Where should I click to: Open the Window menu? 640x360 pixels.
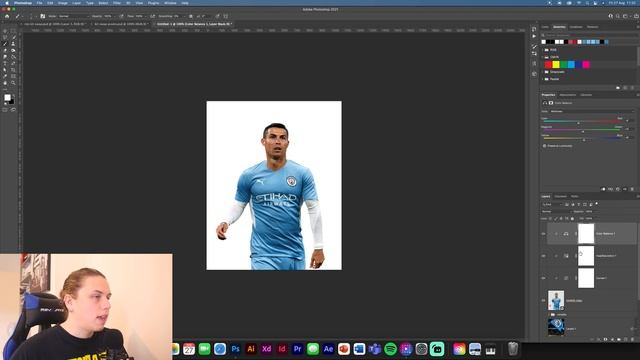tap(170, 3)
